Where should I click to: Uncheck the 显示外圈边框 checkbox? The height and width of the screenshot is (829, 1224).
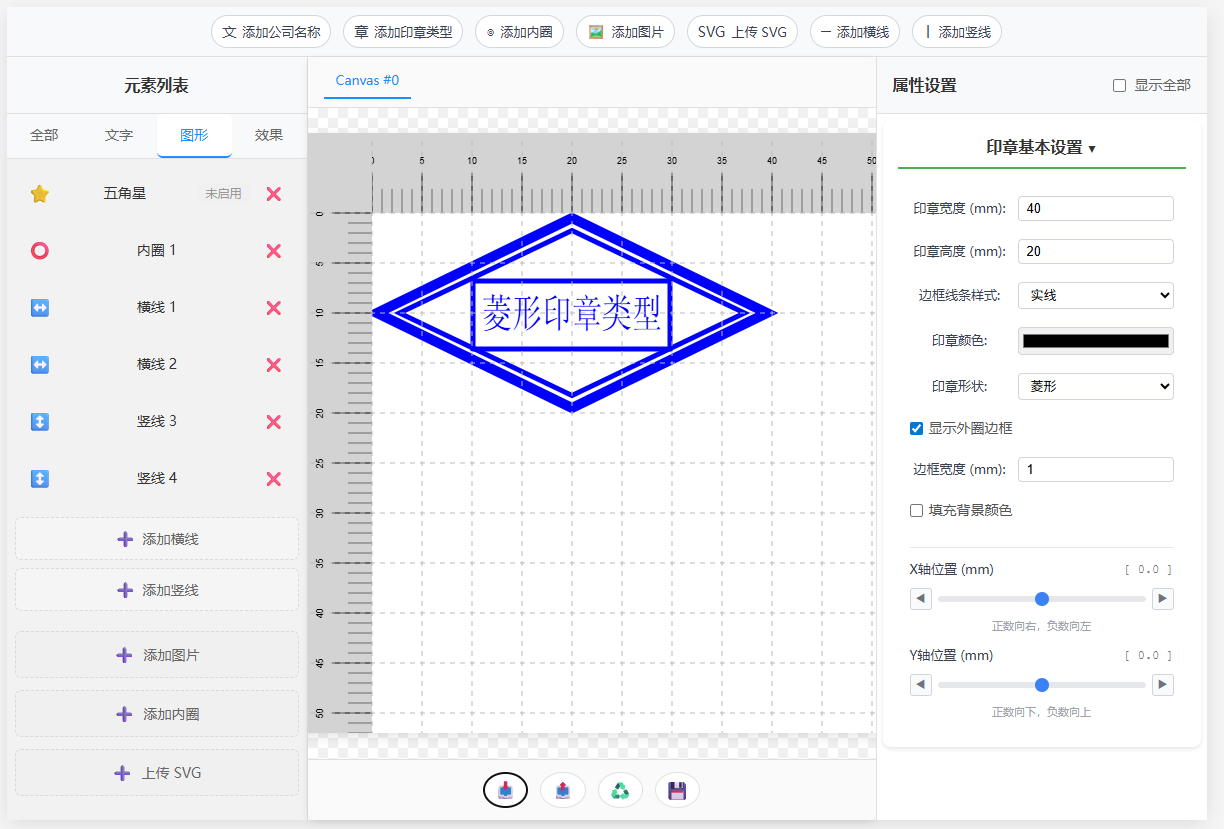tap(916, 428)
